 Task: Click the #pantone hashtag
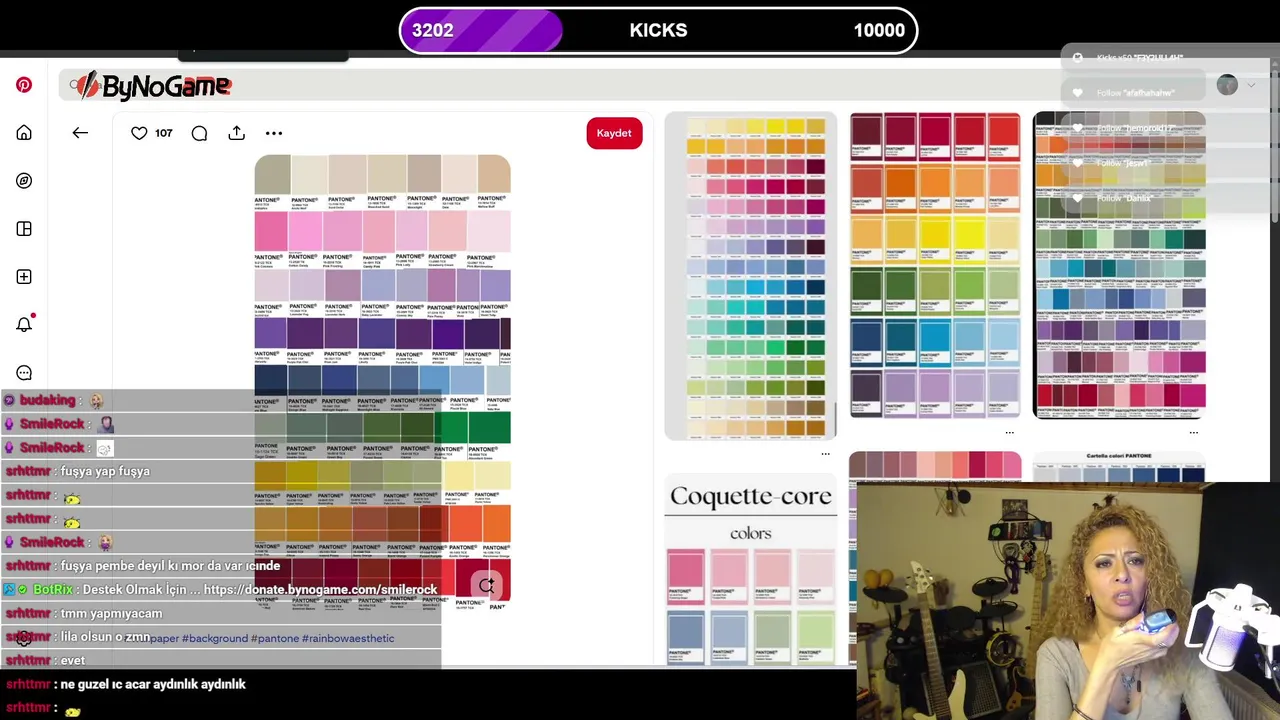click(274, 638)
